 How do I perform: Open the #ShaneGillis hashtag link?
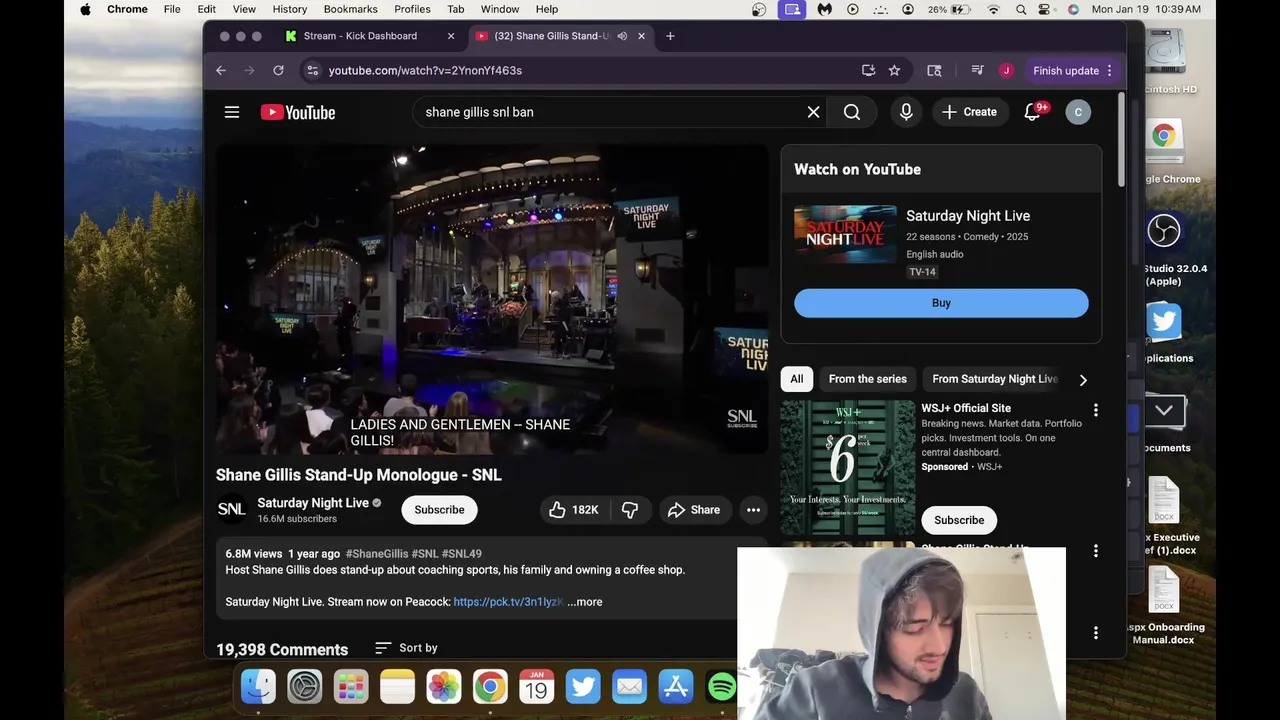(377, 554)
